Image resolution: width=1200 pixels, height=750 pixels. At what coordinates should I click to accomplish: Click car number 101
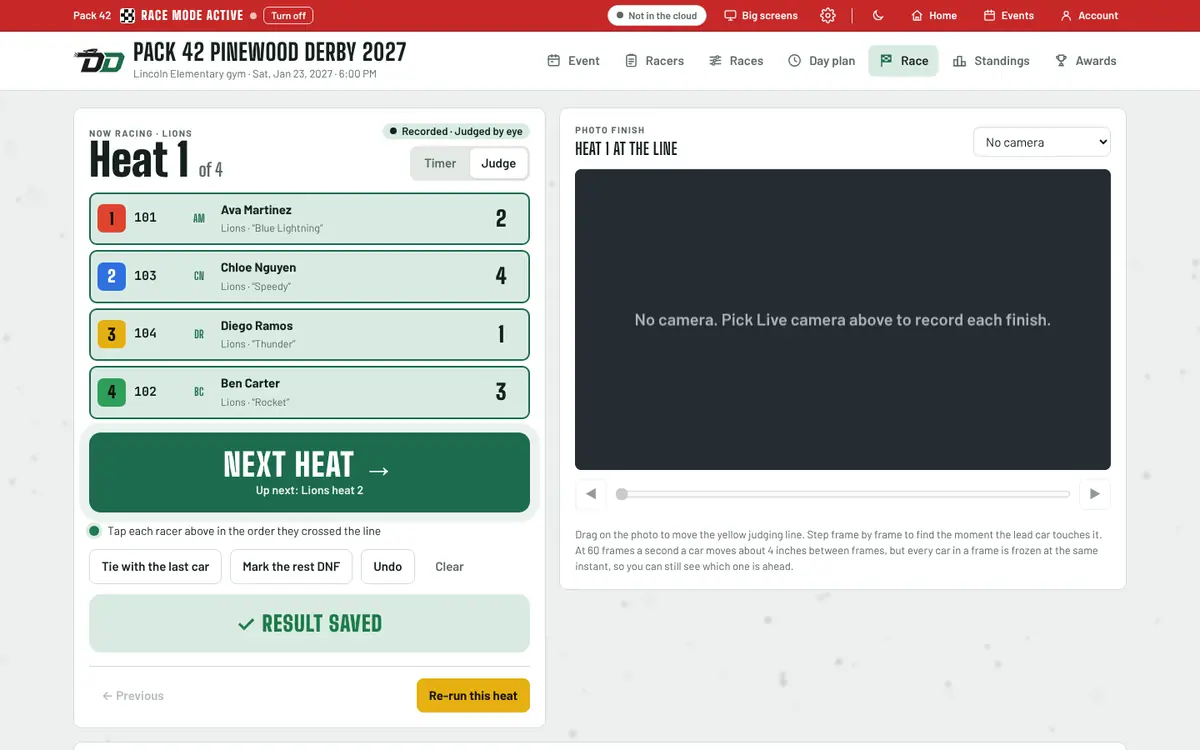point(145,218)
